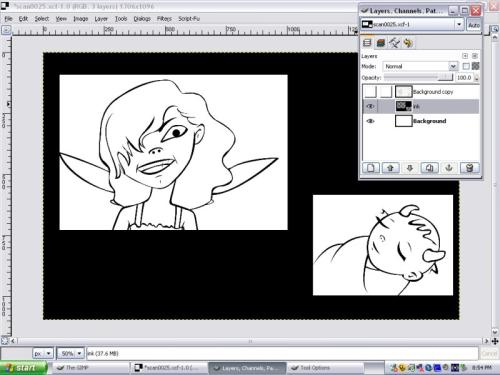Duplicate the selected layer
Screen dimensions: 500x375
point(429,168)
